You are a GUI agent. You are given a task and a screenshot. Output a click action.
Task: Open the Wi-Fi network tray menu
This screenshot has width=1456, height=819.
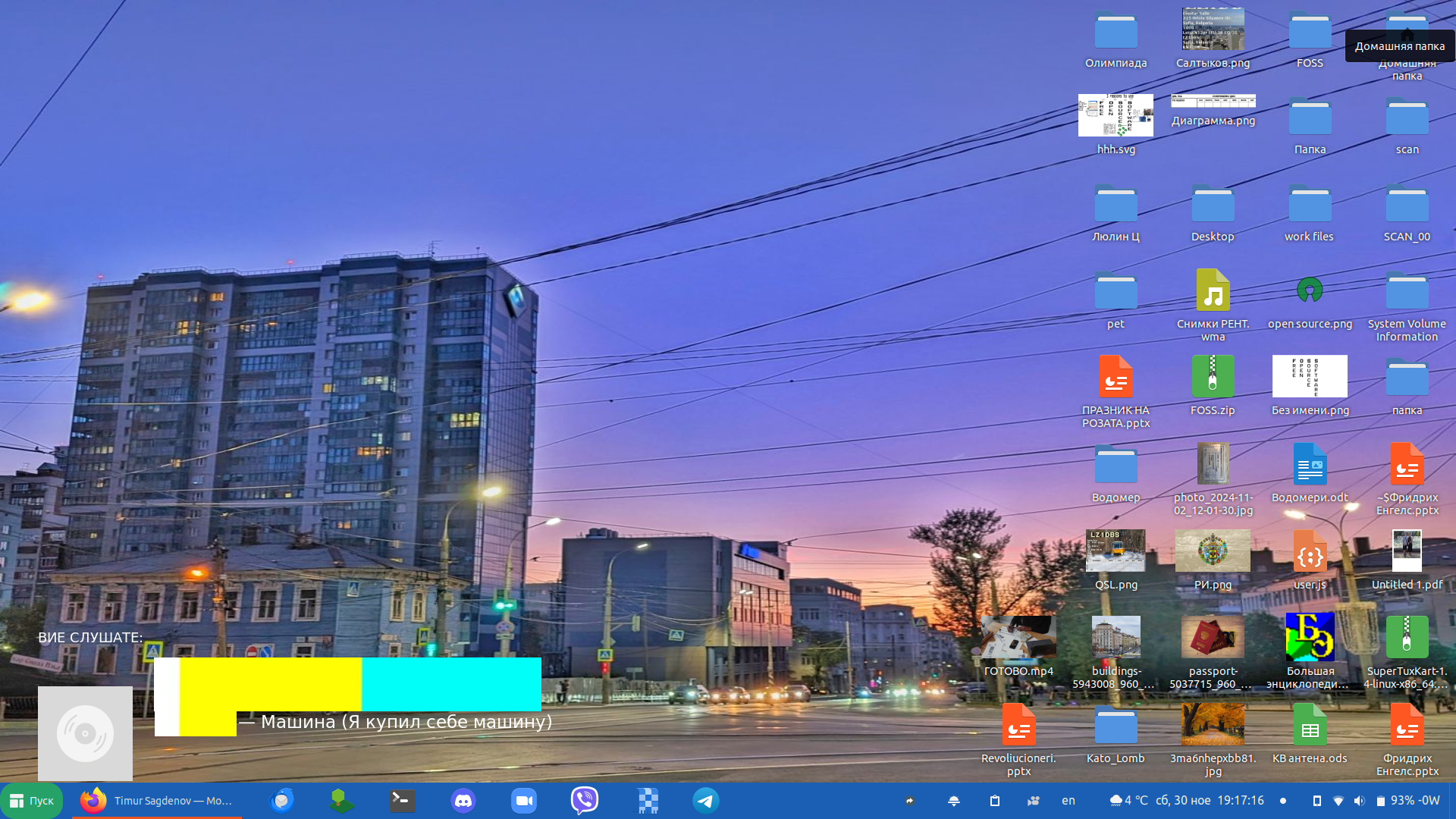[1338, 801]
